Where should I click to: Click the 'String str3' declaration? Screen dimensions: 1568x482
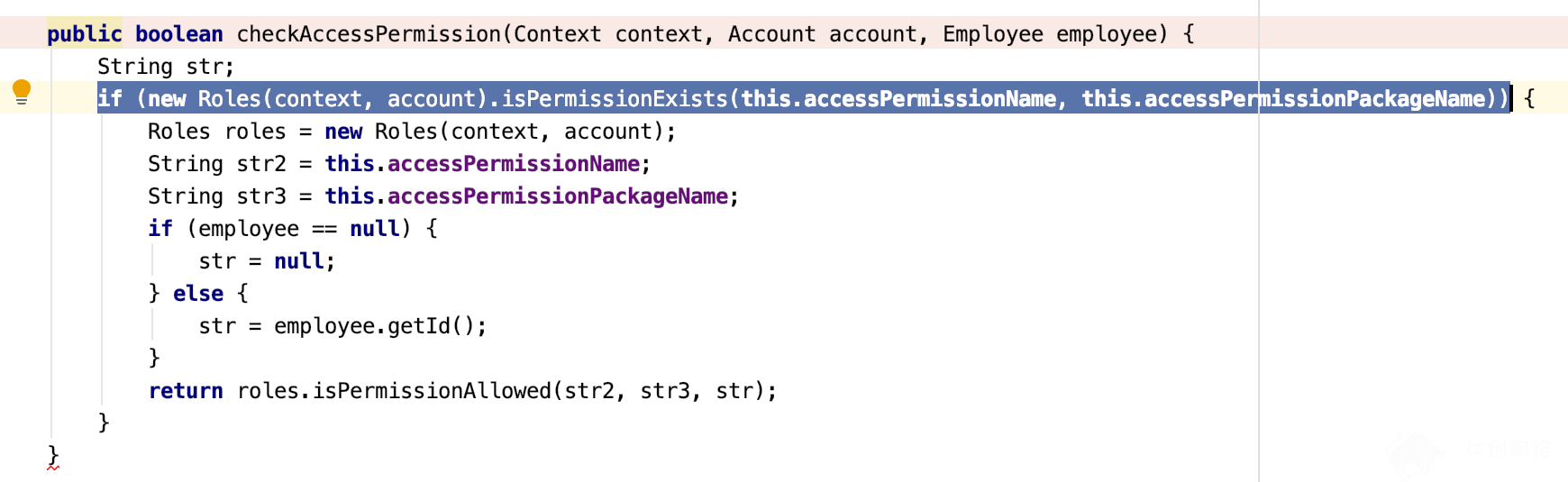click(217, 196)
